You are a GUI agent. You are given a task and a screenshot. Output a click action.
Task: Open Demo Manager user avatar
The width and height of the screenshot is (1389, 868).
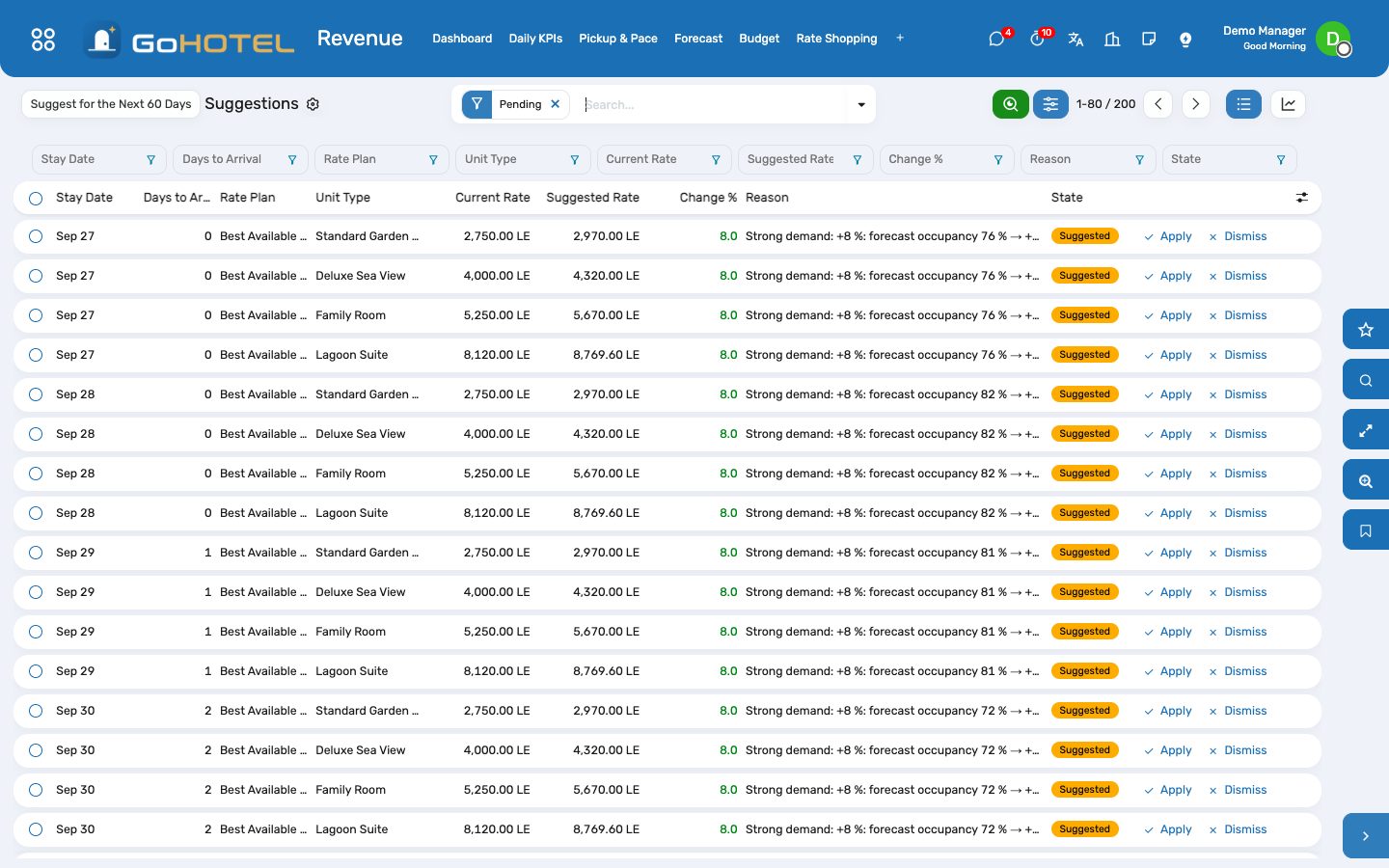coord(1333,39)
